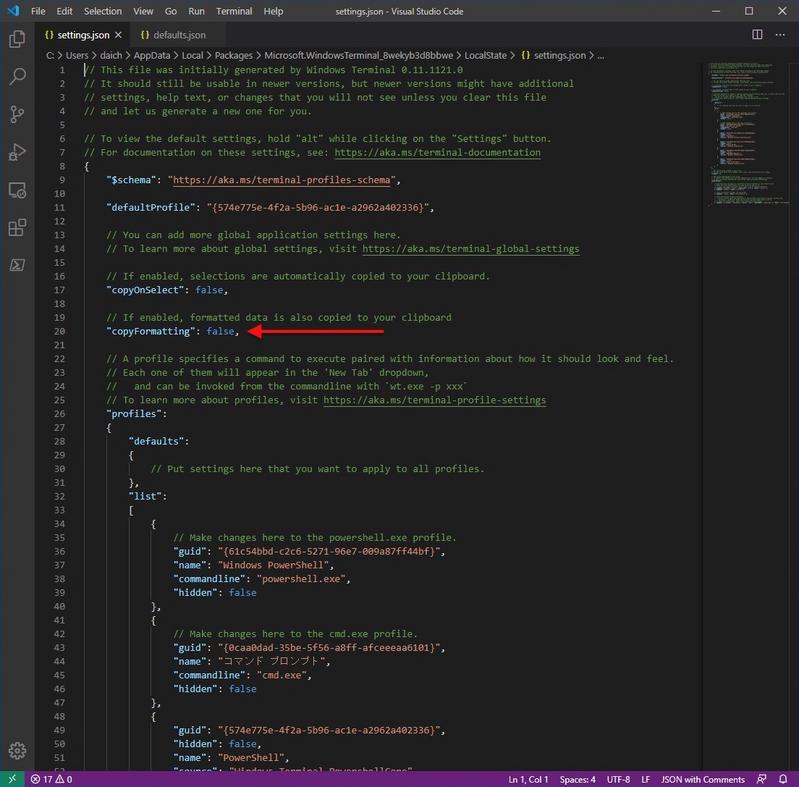Screen dimensions: 799x787
Task: Click the remote window indicator in status bar
Action: click(x=12, y=779)
